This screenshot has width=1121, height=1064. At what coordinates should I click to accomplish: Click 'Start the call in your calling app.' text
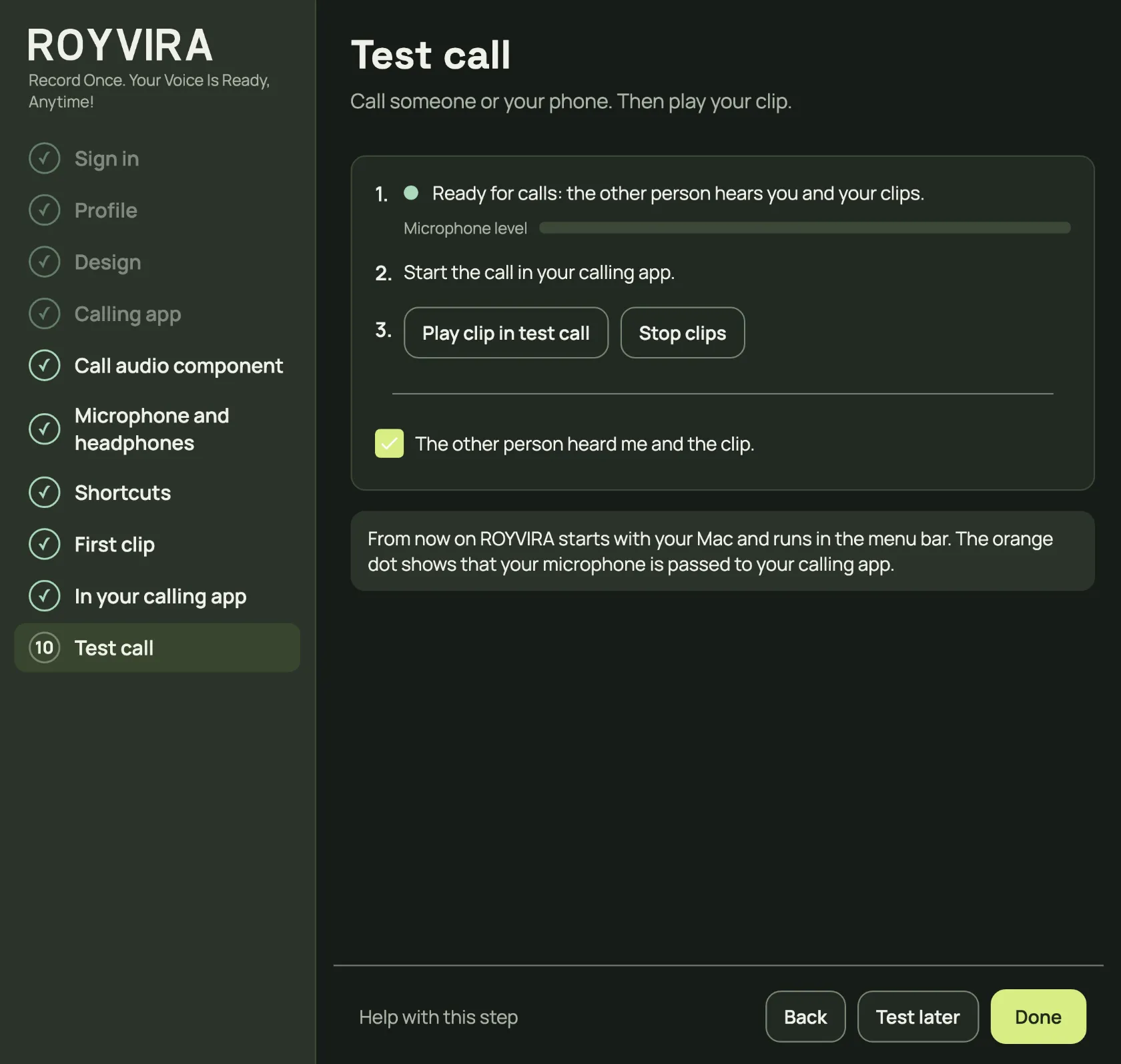pos(539,272)
